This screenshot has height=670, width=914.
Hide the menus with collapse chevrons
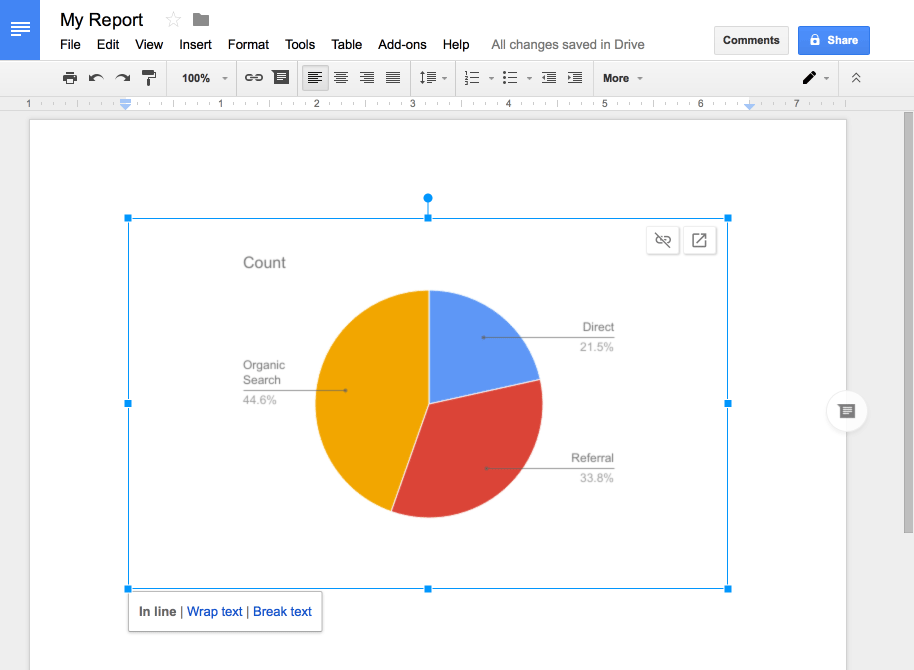[x=856, y=78]
